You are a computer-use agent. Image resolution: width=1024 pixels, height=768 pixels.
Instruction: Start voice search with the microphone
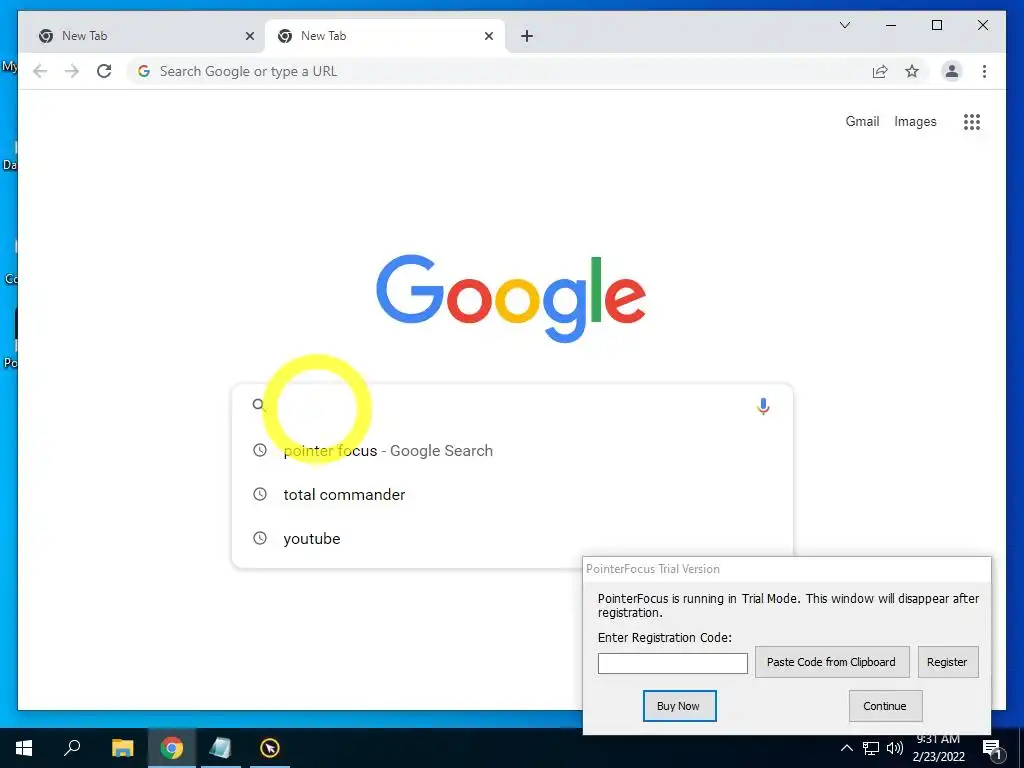pos(763,406)
